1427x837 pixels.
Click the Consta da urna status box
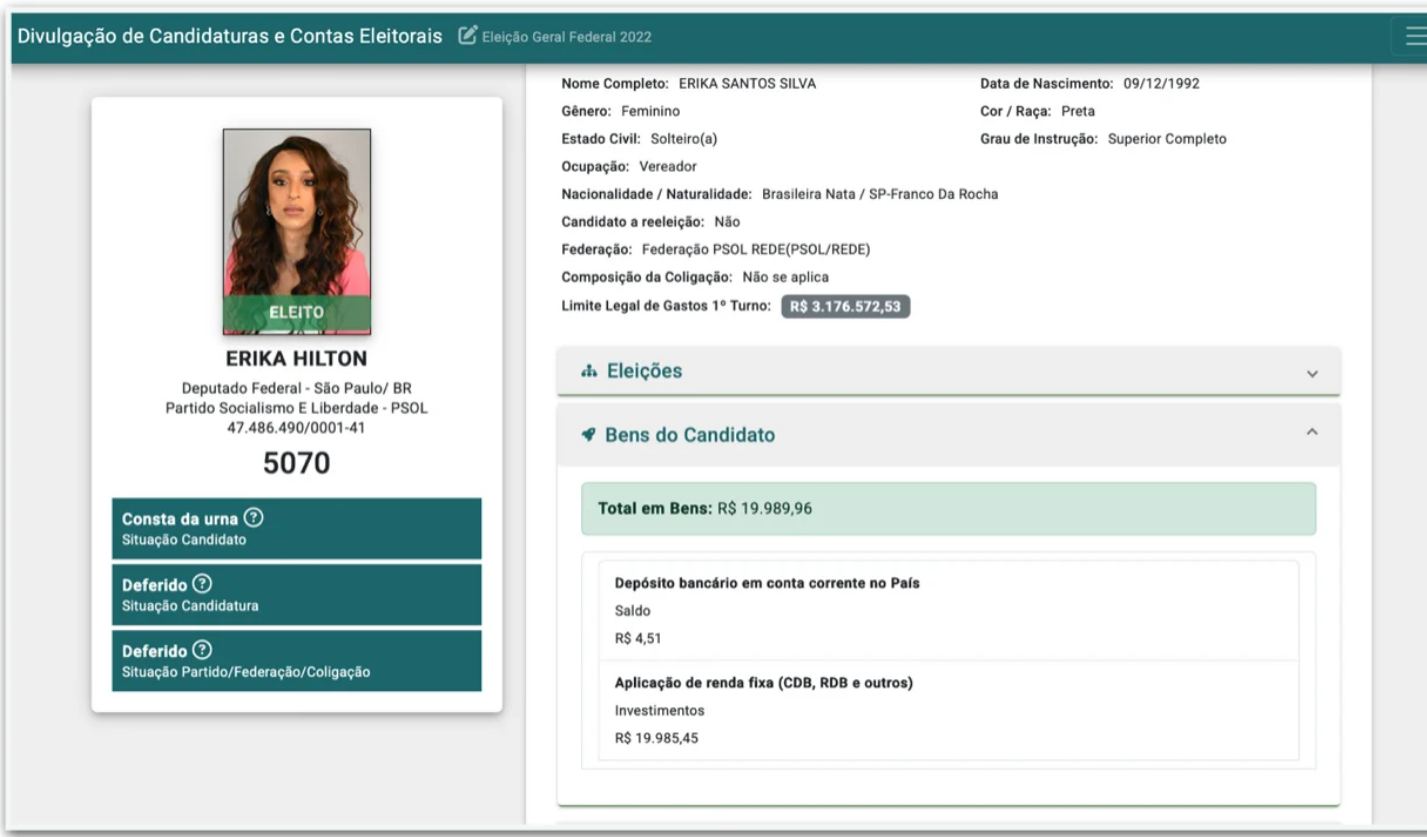pos(297,528)
